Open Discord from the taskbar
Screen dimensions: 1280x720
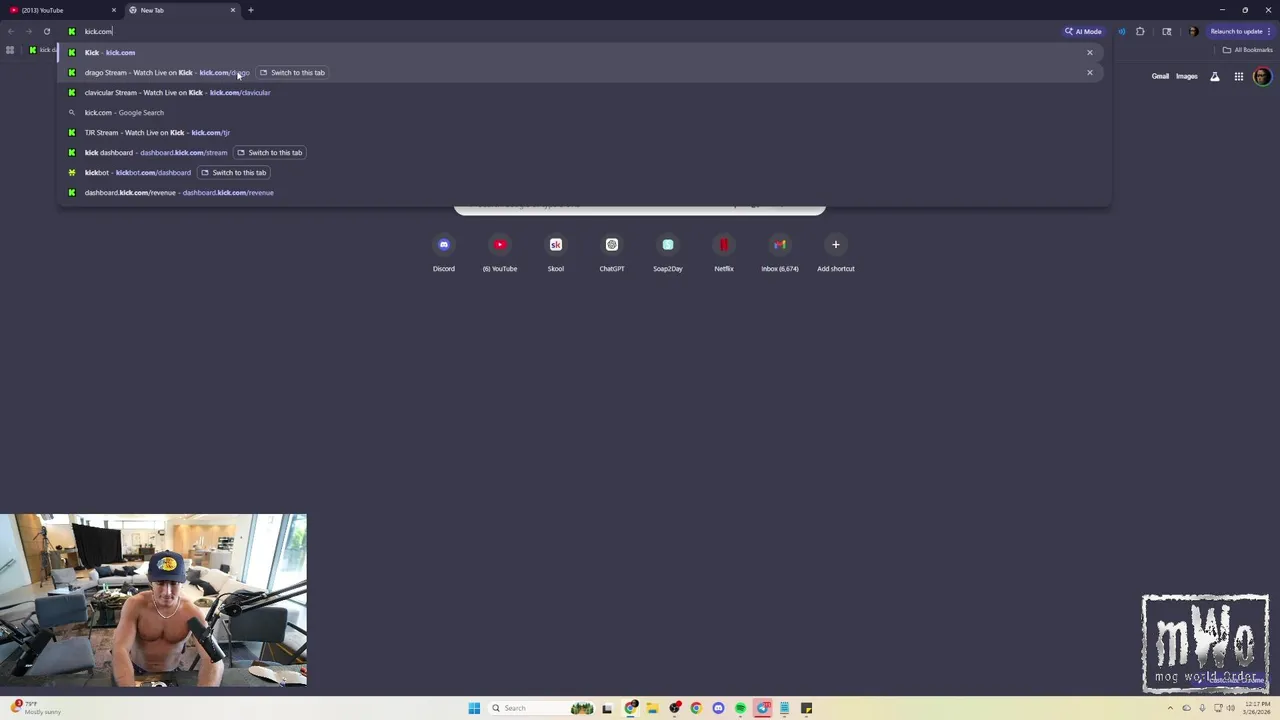[x=718, y=708]
